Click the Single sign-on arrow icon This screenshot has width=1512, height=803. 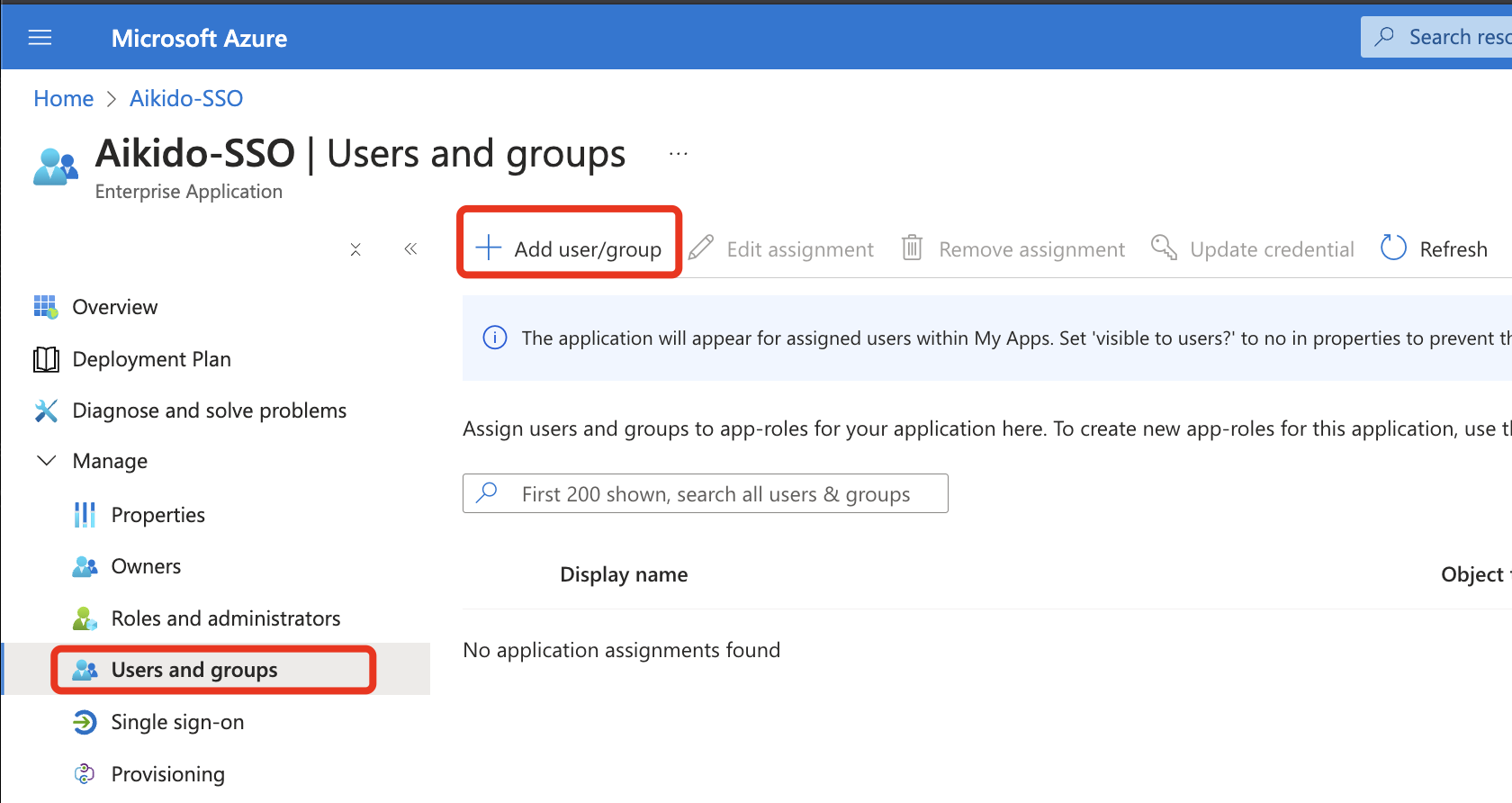coord(85,722)
